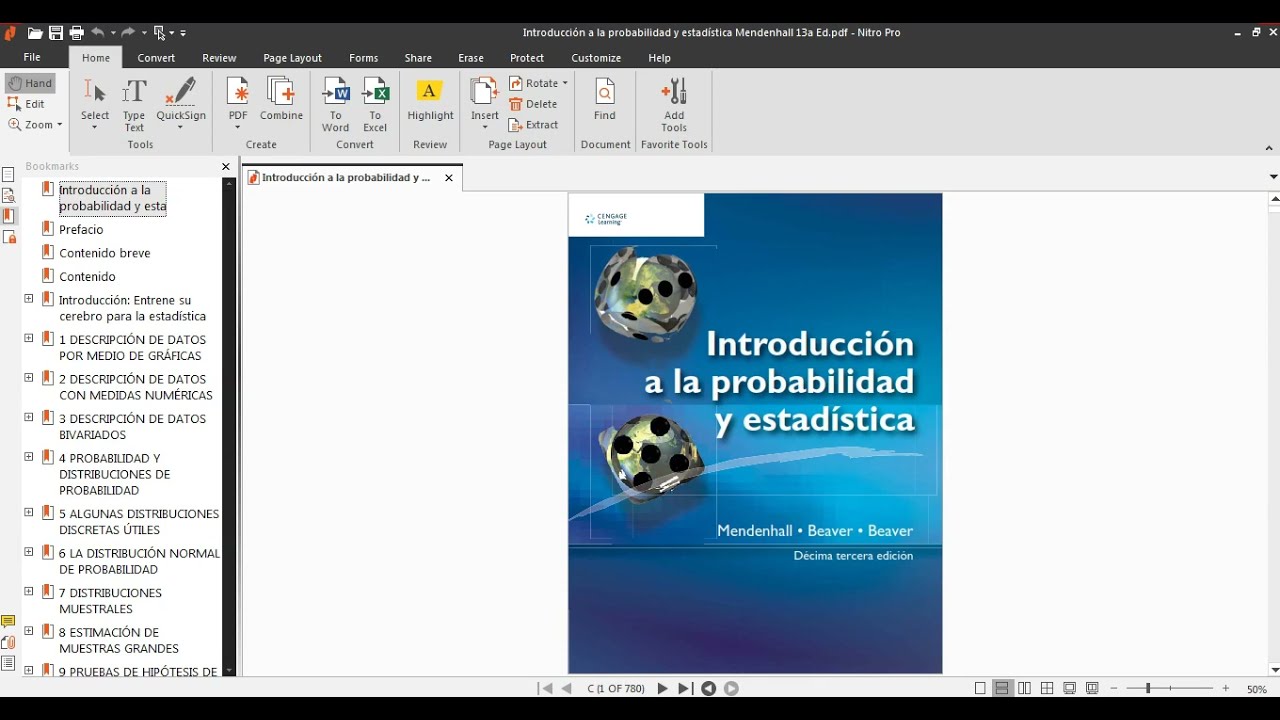Expand the 4 PROBABILIDAD Y DISTRIBUCIONES bookmark
Screen dimensions: 1280x720
pos(29,457)
